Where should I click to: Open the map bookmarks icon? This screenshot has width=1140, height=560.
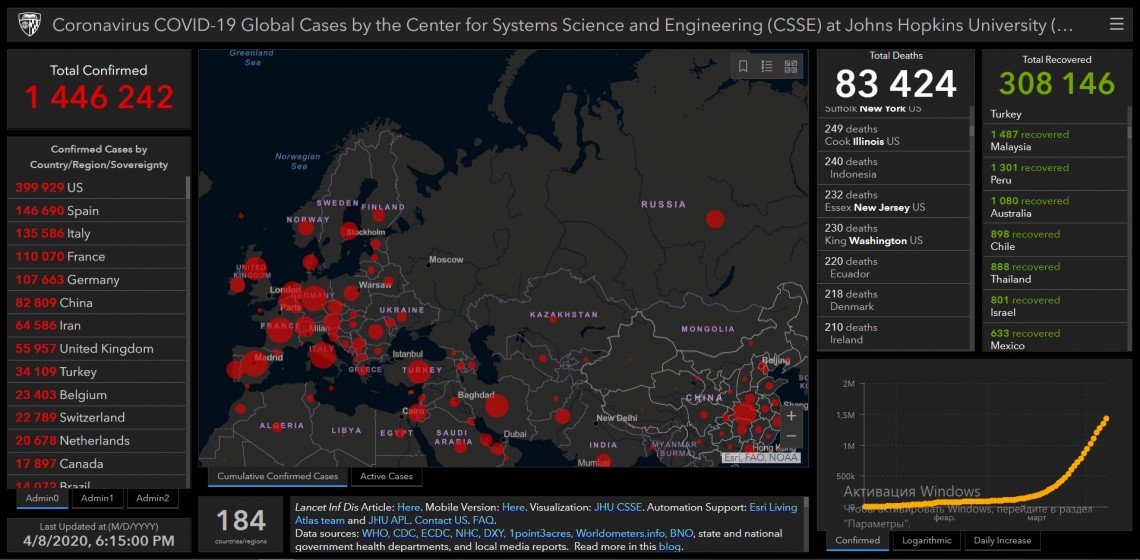point(743,66)
